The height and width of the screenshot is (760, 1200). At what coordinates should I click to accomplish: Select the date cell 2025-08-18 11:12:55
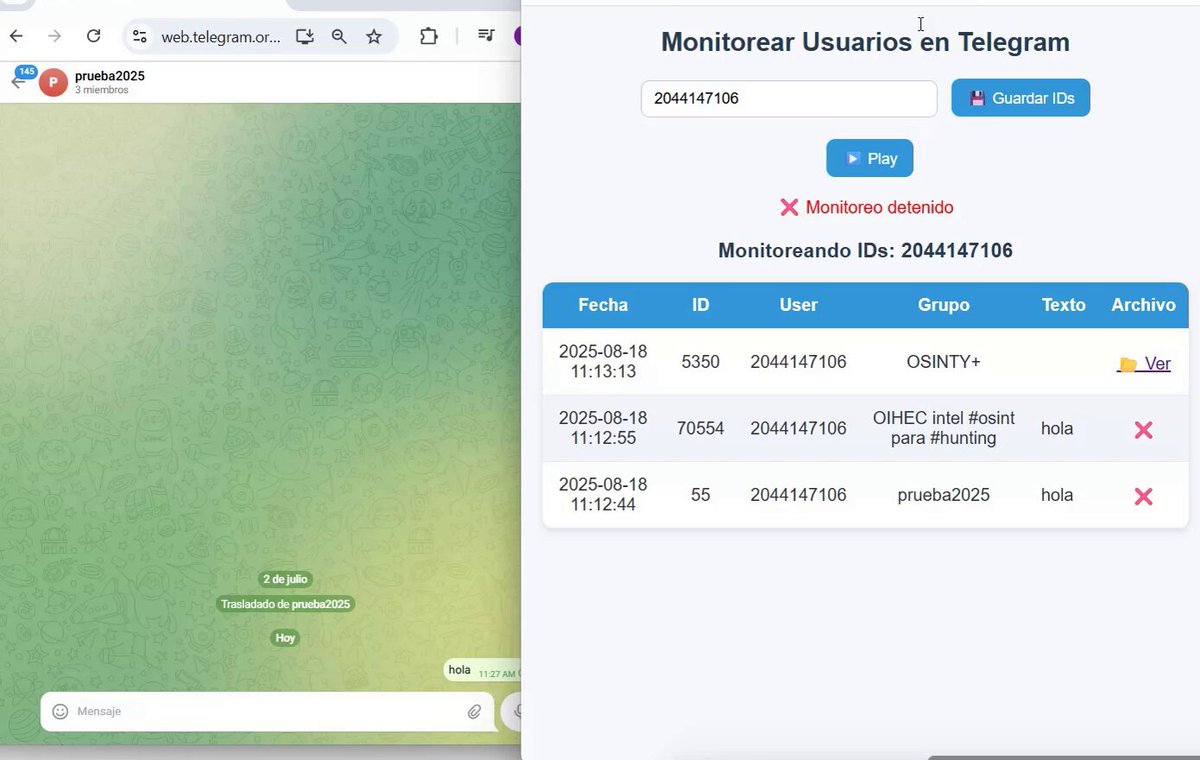(603, 428)
